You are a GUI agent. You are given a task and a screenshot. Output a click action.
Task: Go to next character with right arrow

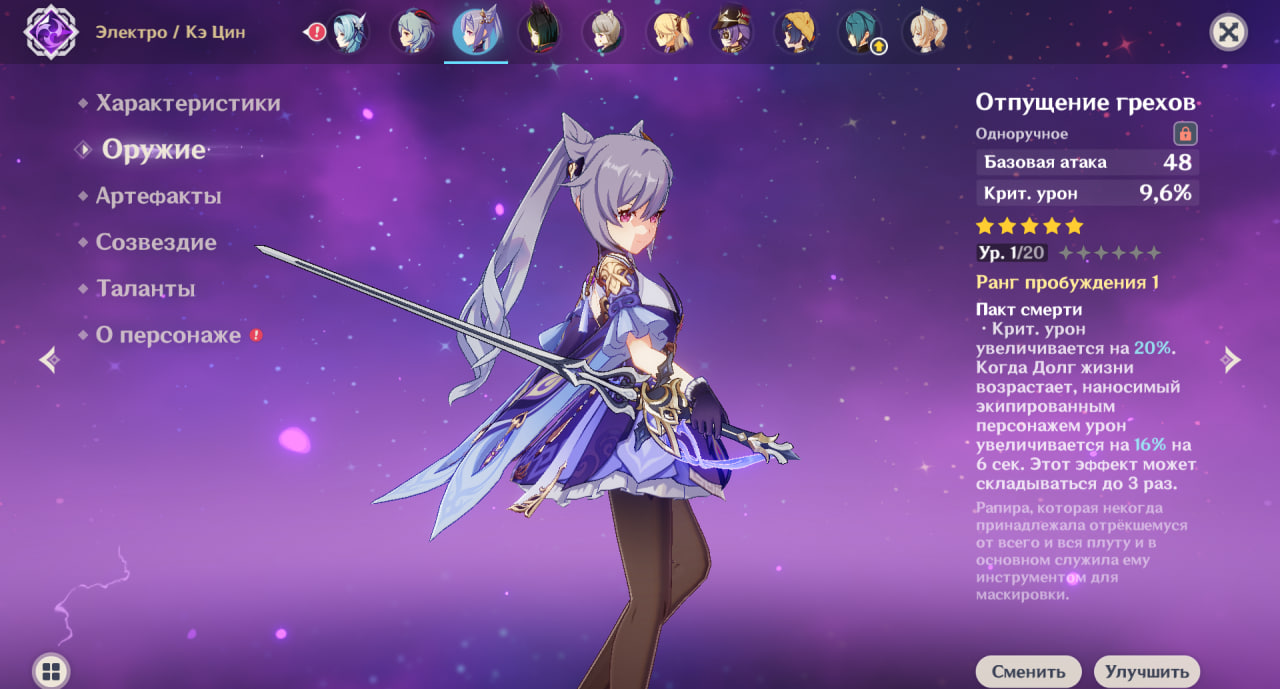(1231, 359)
